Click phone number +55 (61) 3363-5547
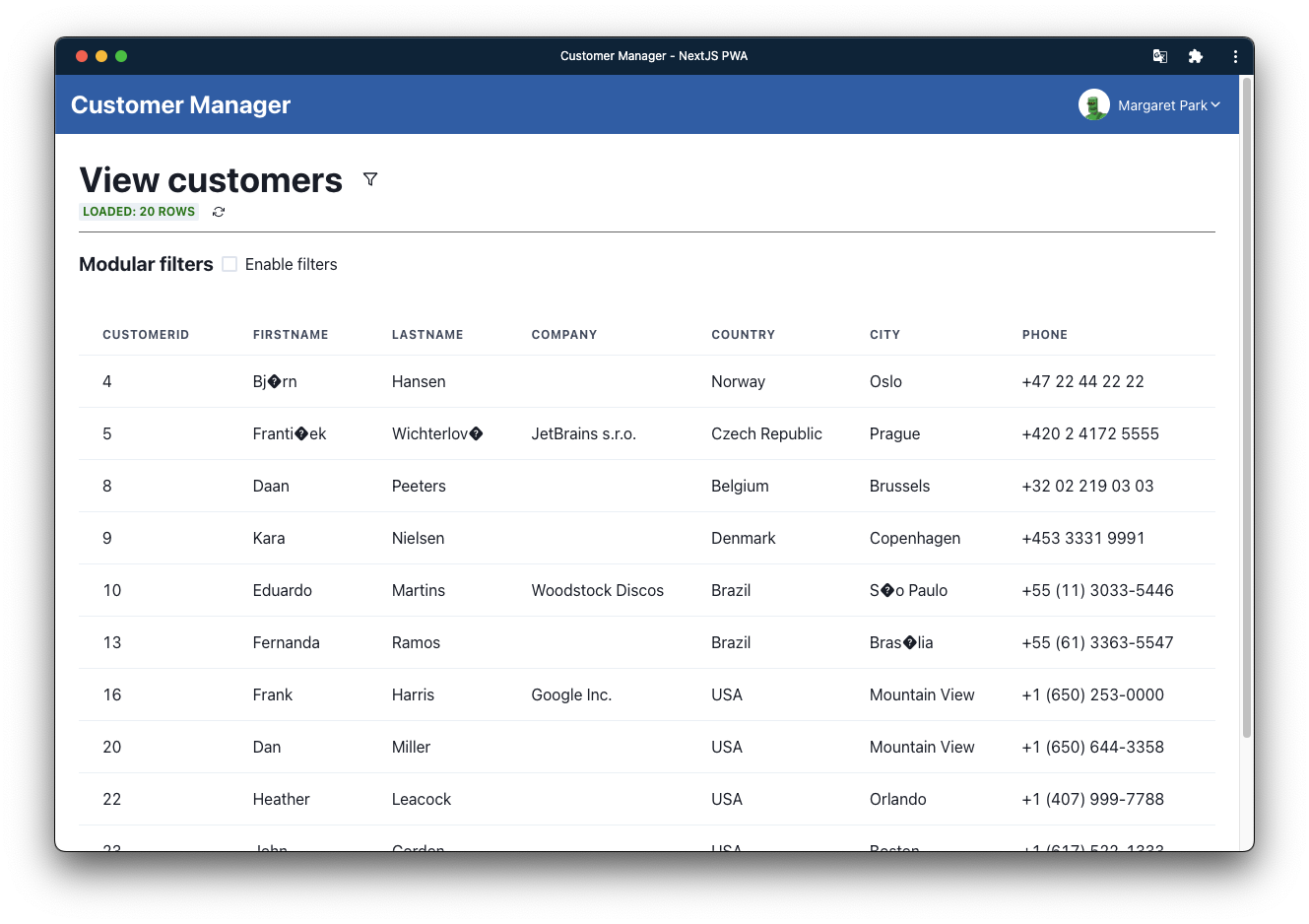Viewport: 1309px width, 924px height. point(1097,642)
